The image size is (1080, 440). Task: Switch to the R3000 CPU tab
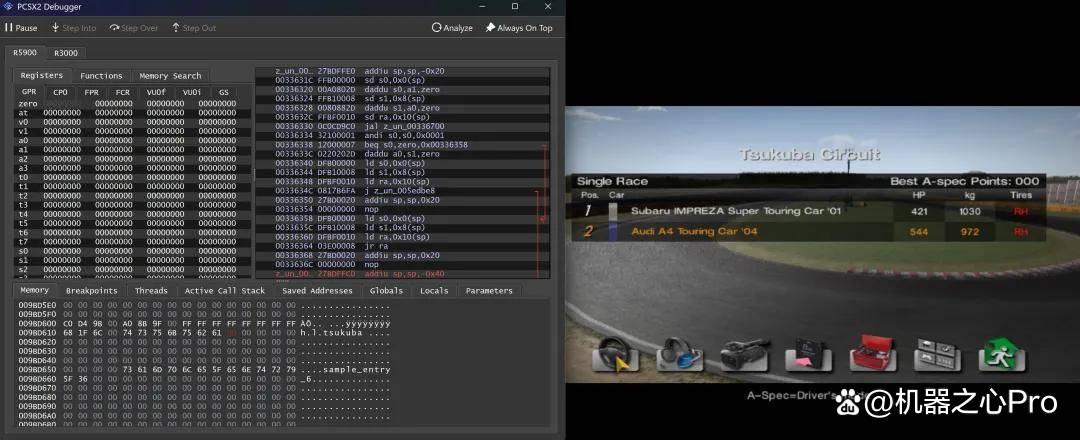click(66, 53)
